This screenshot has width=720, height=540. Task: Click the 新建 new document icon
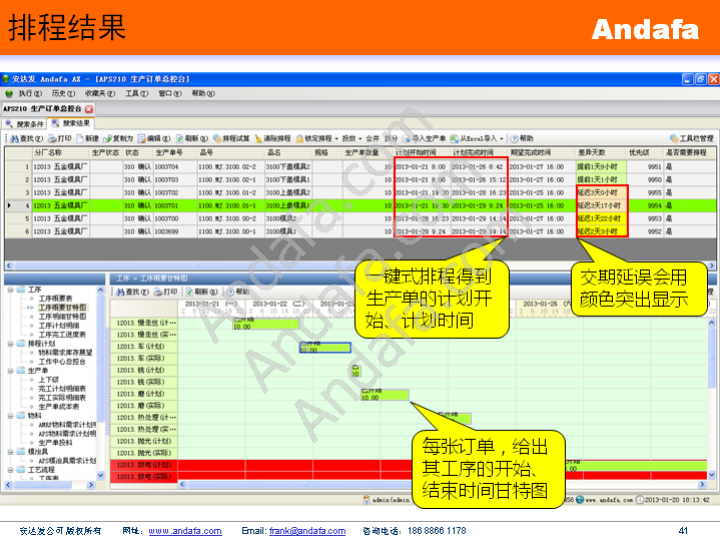[80, 139]
